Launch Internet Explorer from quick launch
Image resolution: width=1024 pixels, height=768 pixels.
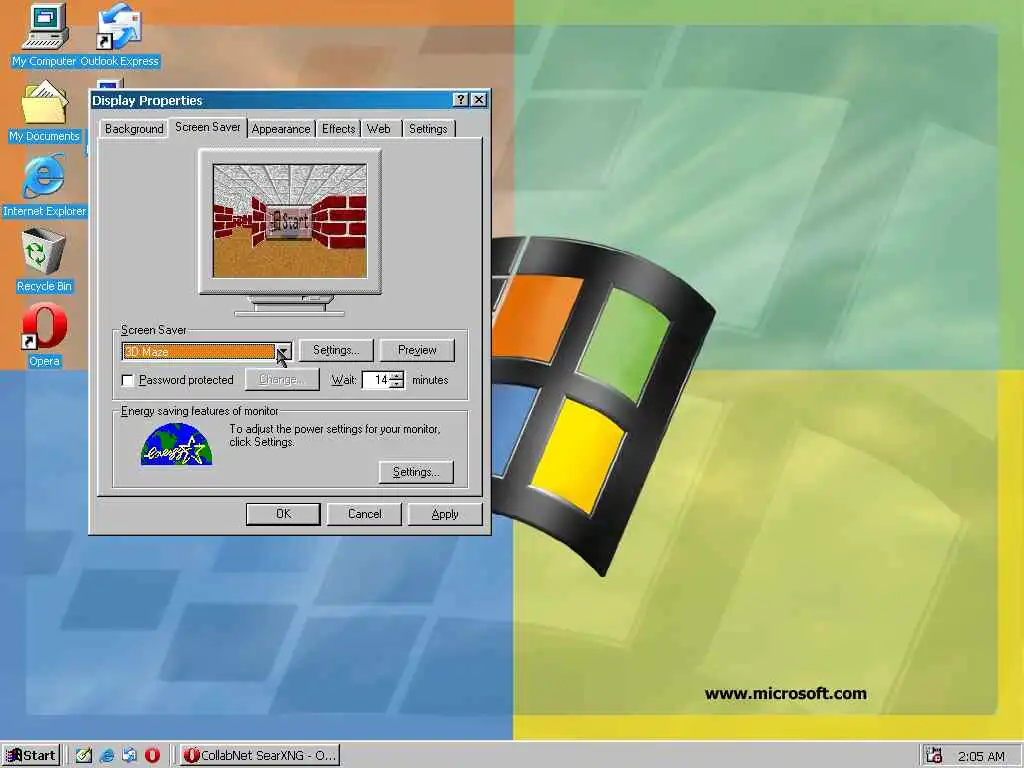tap(106, 756)
